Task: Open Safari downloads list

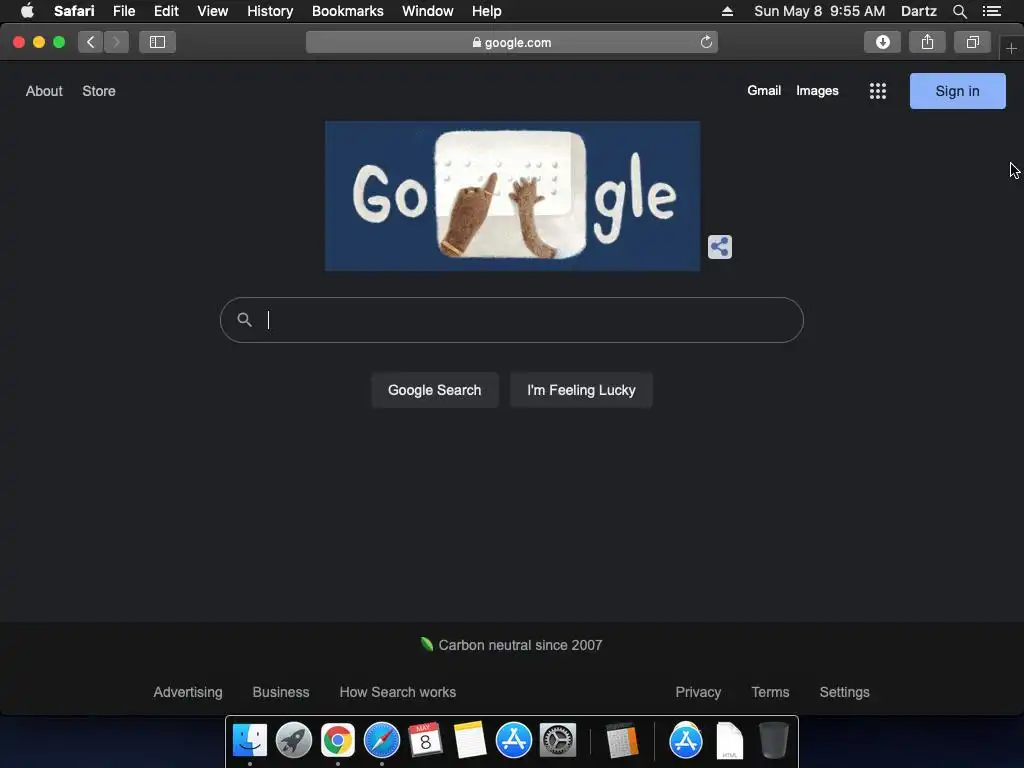Action: pos(882,42)
